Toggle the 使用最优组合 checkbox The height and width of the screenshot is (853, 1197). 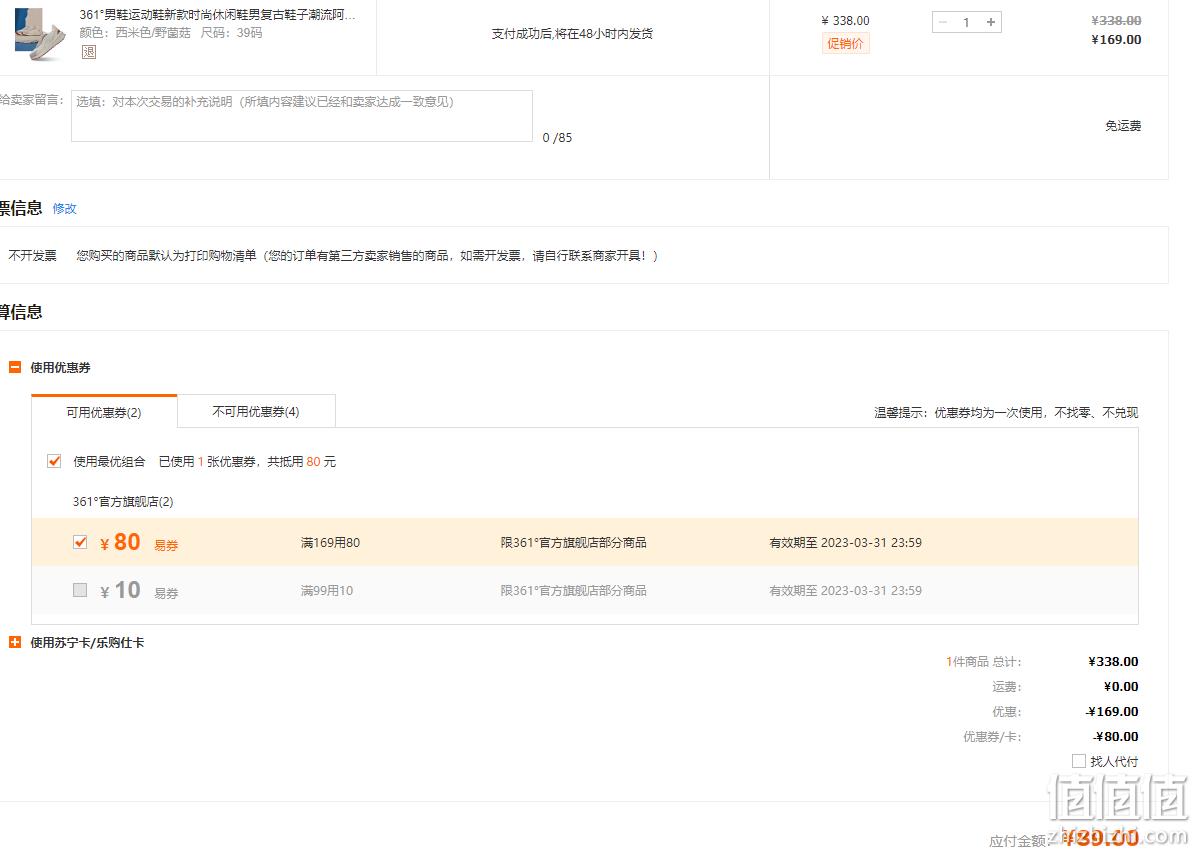pyautogui.click(x=53, y=461)
